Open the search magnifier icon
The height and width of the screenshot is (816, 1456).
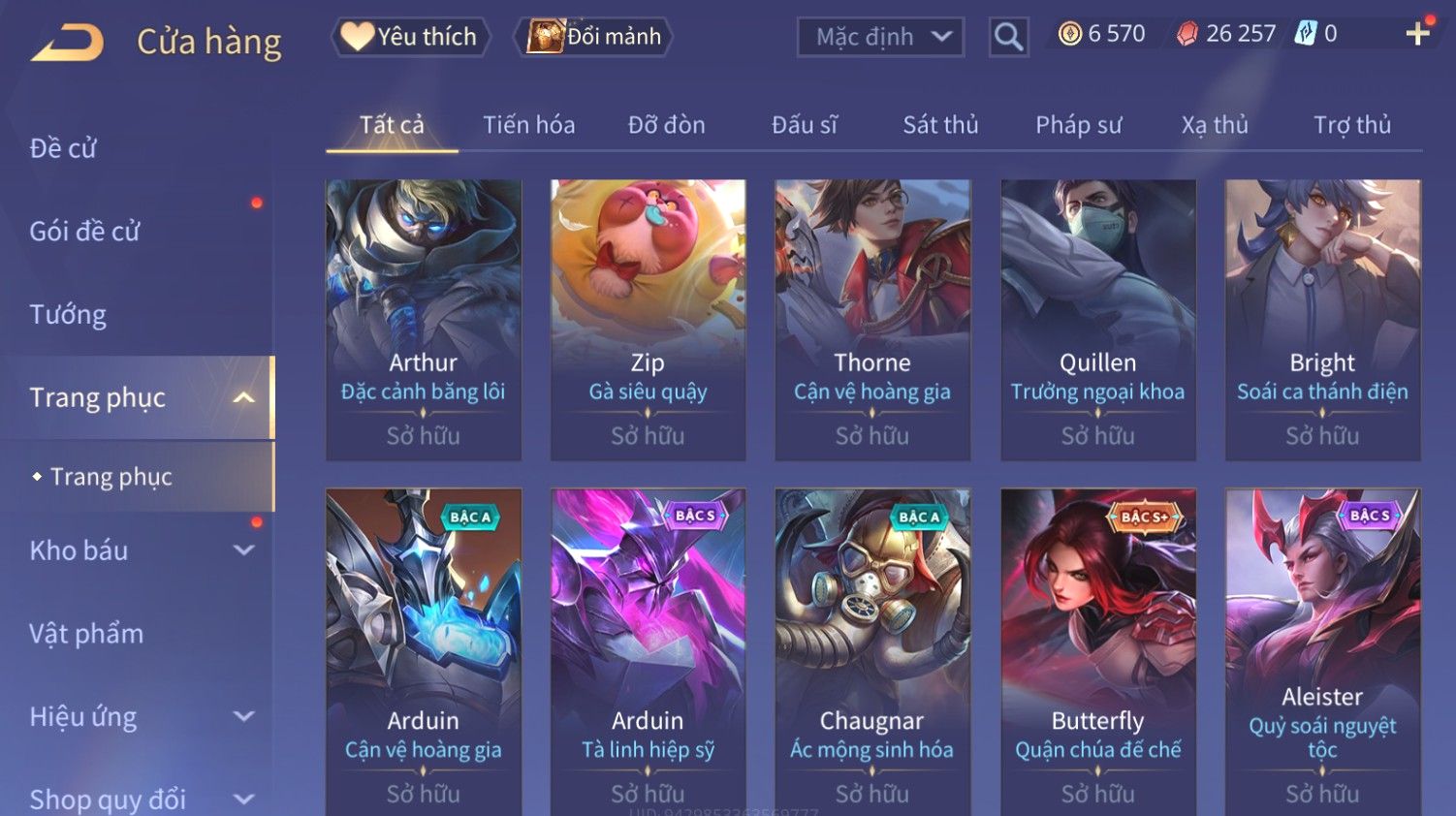tap(1008, 37)
